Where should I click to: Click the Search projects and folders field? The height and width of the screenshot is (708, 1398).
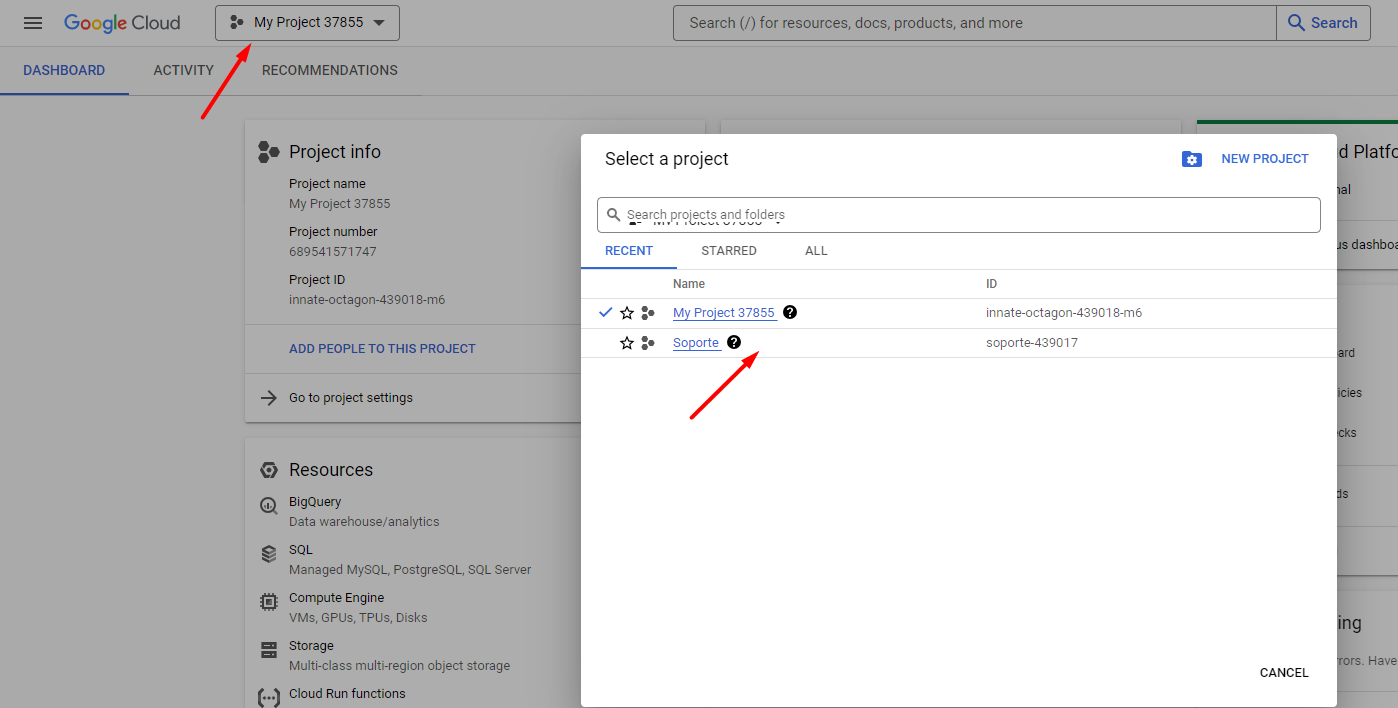tap(959, 215)
